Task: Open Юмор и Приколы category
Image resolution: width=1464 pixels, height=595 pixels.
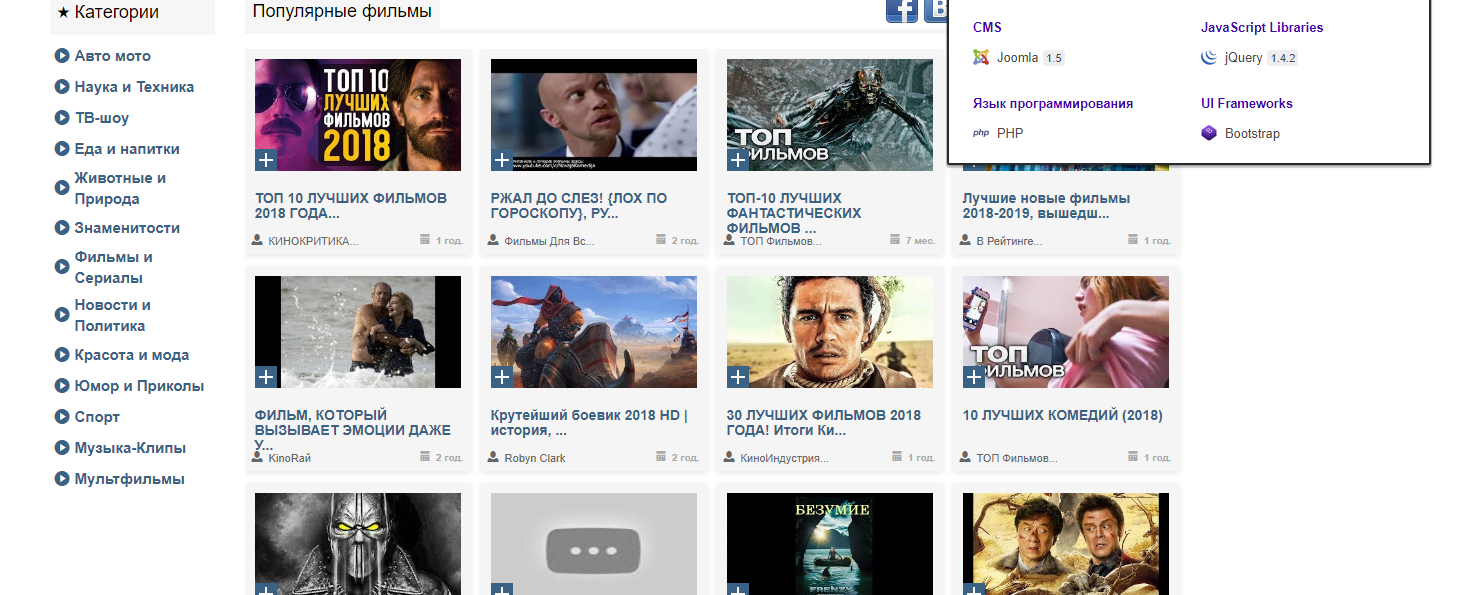Action: coord(139,386)
